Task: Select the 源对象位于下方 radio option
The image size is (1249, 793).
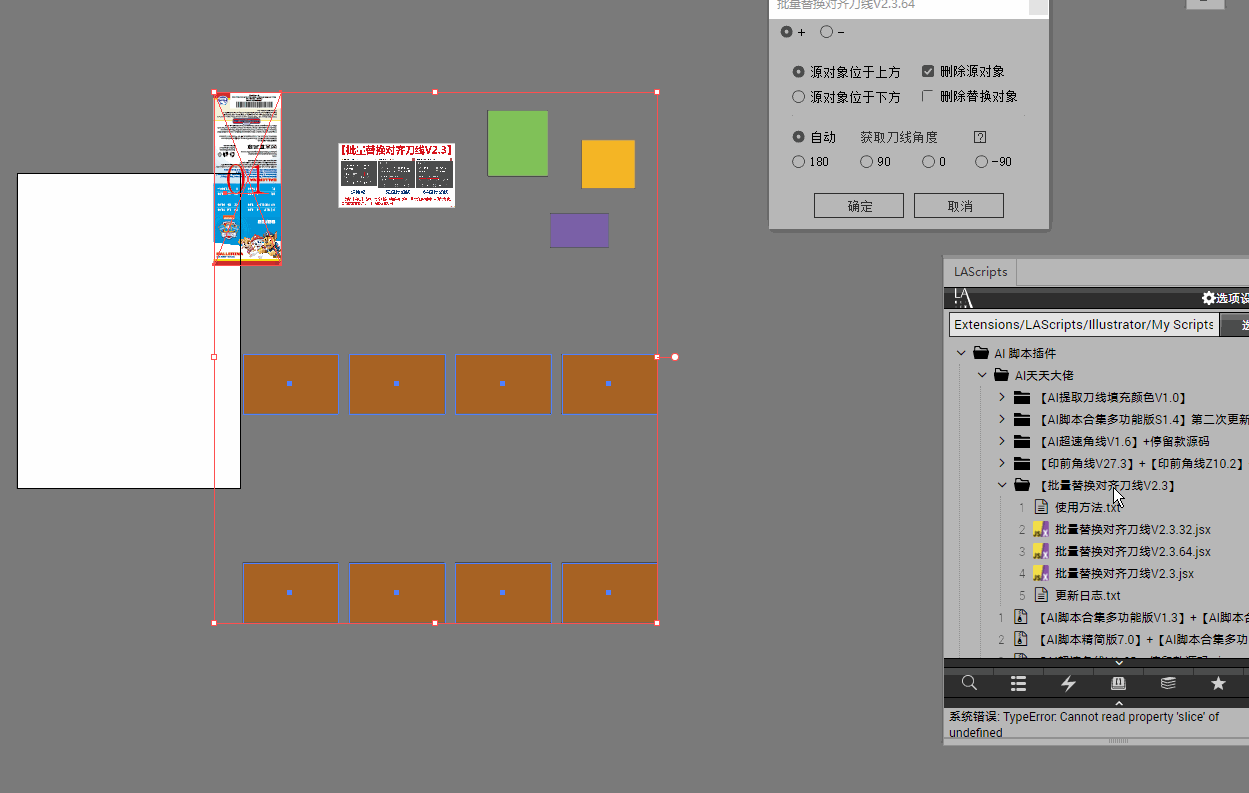Action: tap(799, 97)
